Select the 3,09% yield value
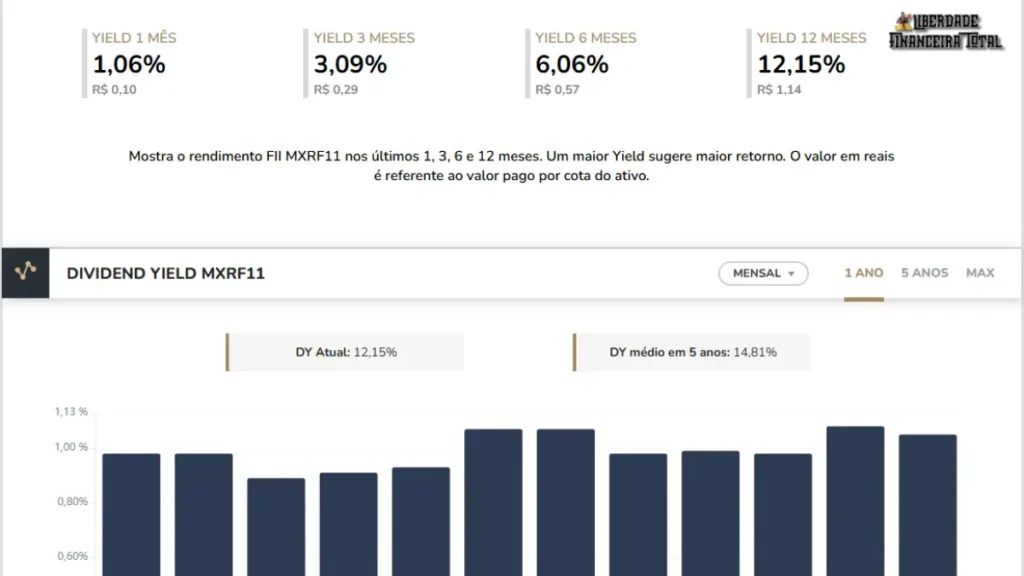This screenshot has width=1024, height=576. click(x=350, y=65)
